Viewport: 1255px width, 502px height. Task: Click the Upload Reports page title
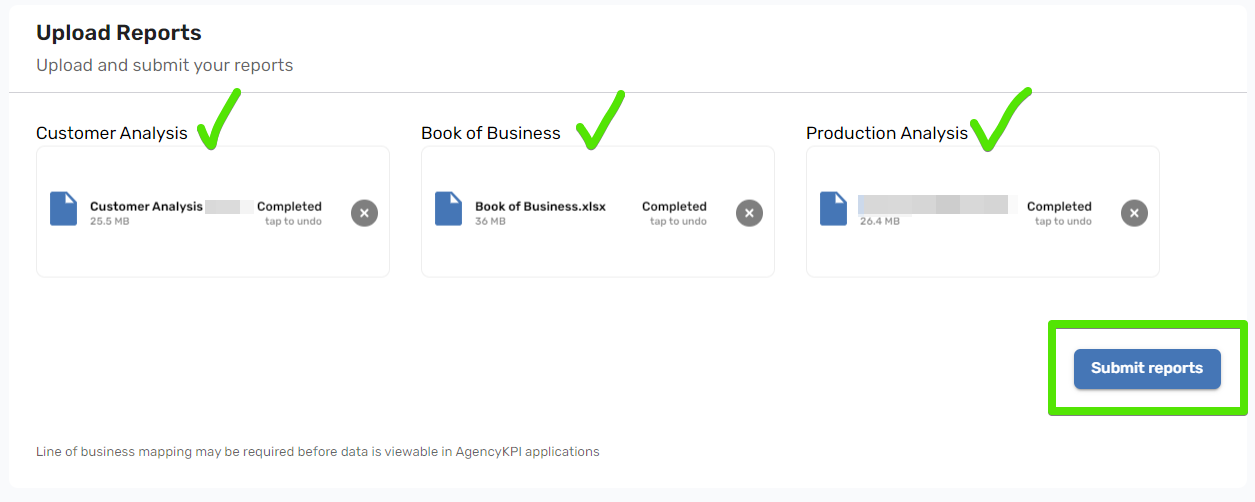coord(119,33)
